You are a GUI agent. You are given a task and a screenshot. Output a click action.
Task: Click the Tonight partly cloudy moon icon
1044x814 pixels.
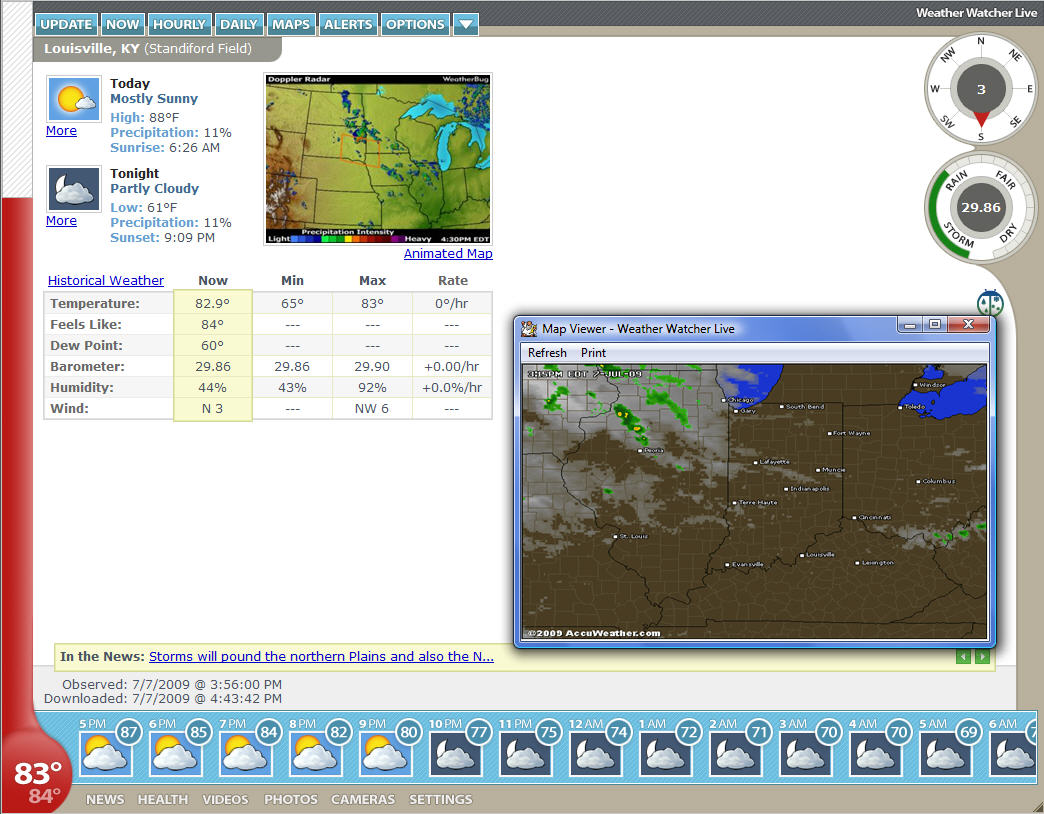click(74, 189)
